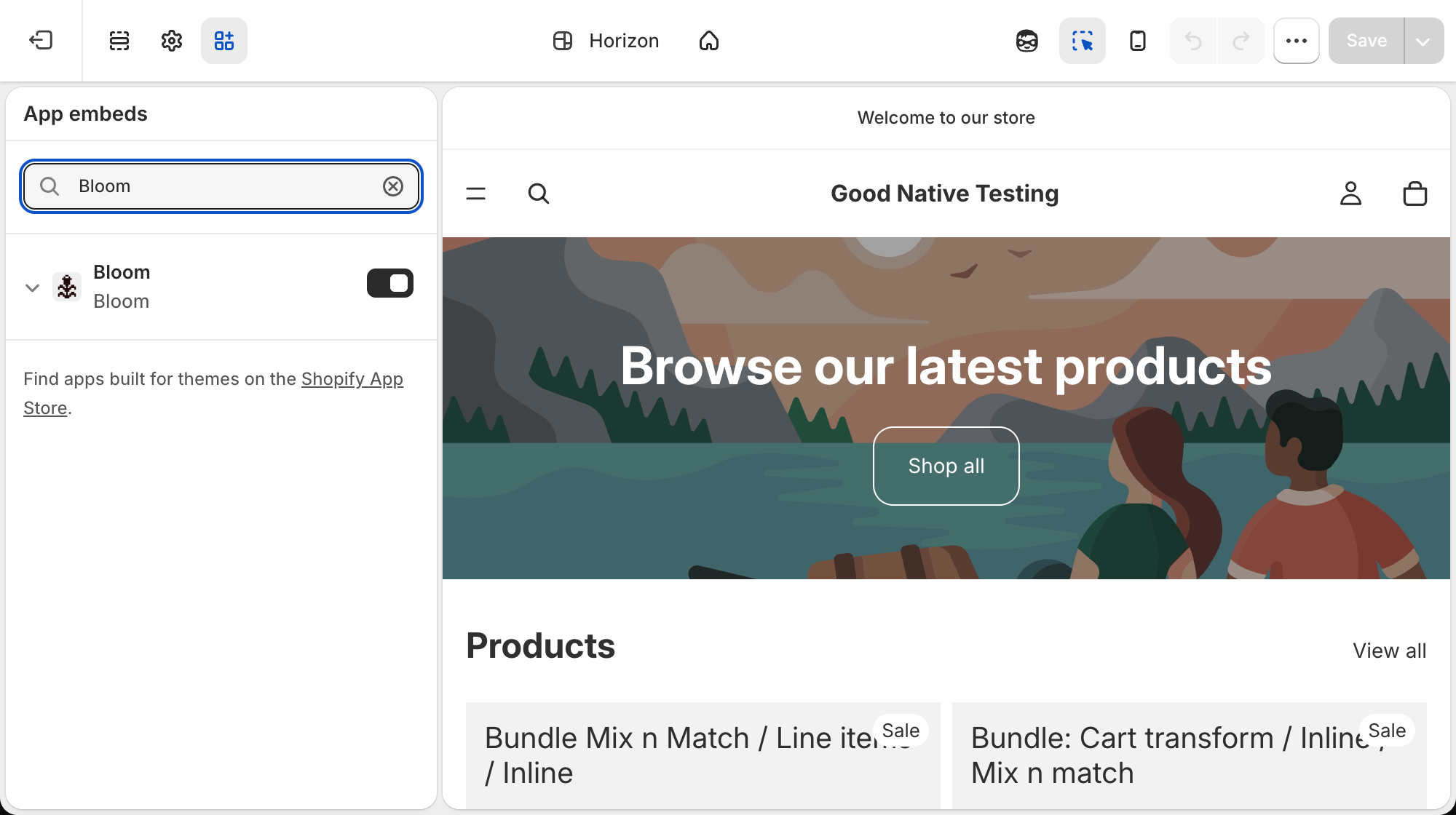Click the App embeds panel heading
Screen dimensions: 1456x815
85,114
